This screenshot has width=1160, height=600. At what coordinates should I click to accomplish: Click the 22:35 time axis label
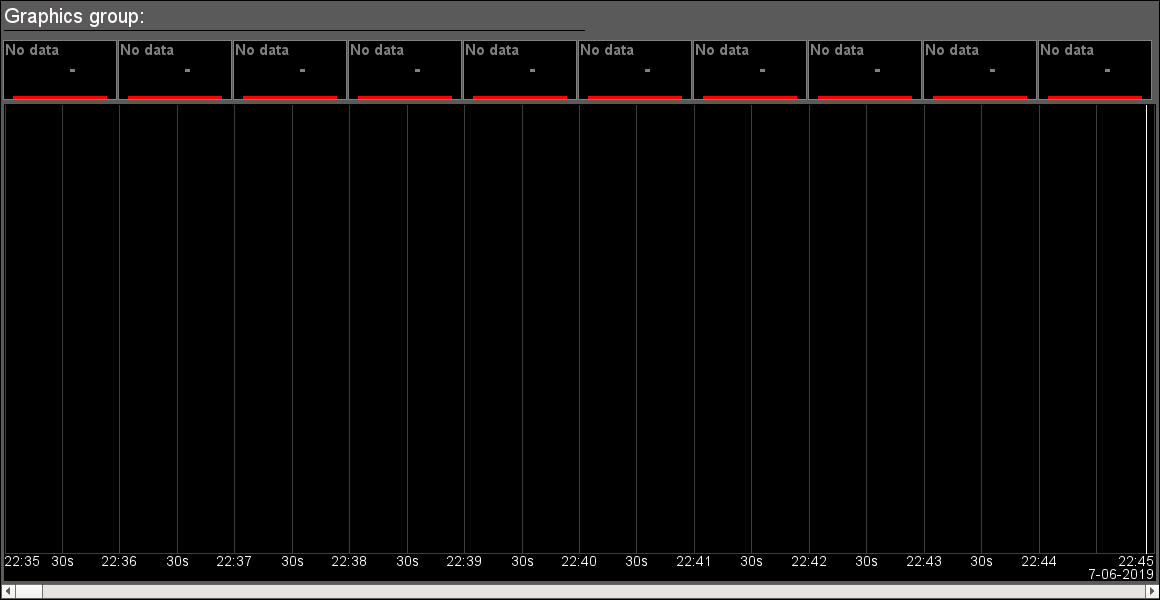click(22, 562)
